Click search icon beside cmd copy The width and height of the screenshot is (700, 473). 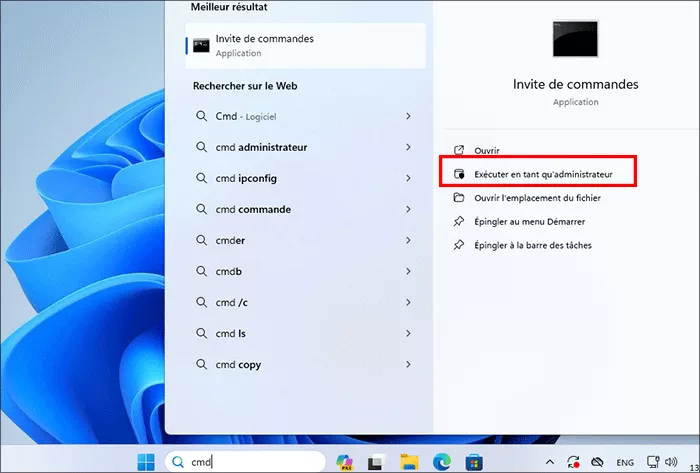(201, 364)
